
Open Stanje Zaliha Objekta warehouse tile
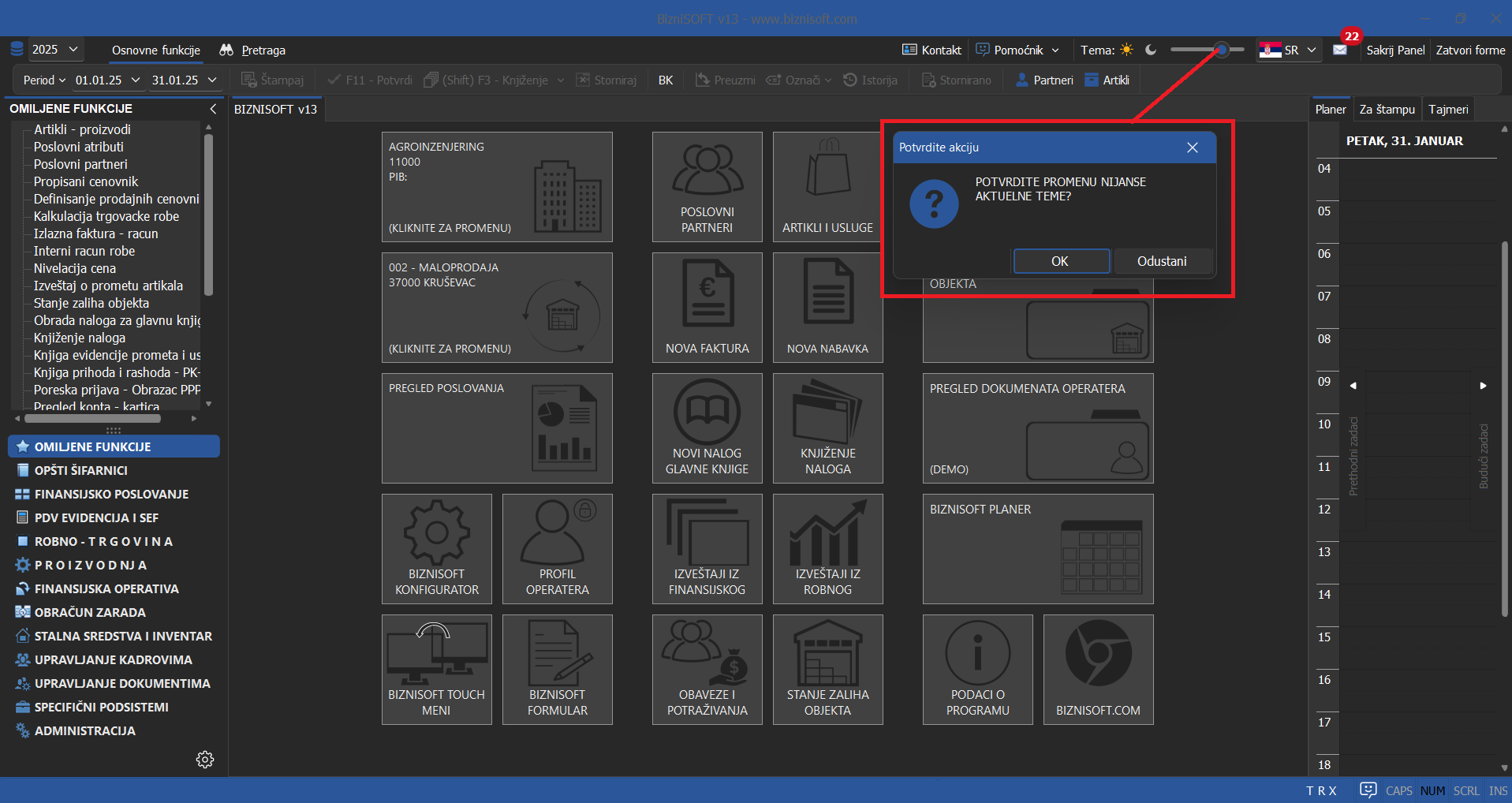tap(827, 669)
